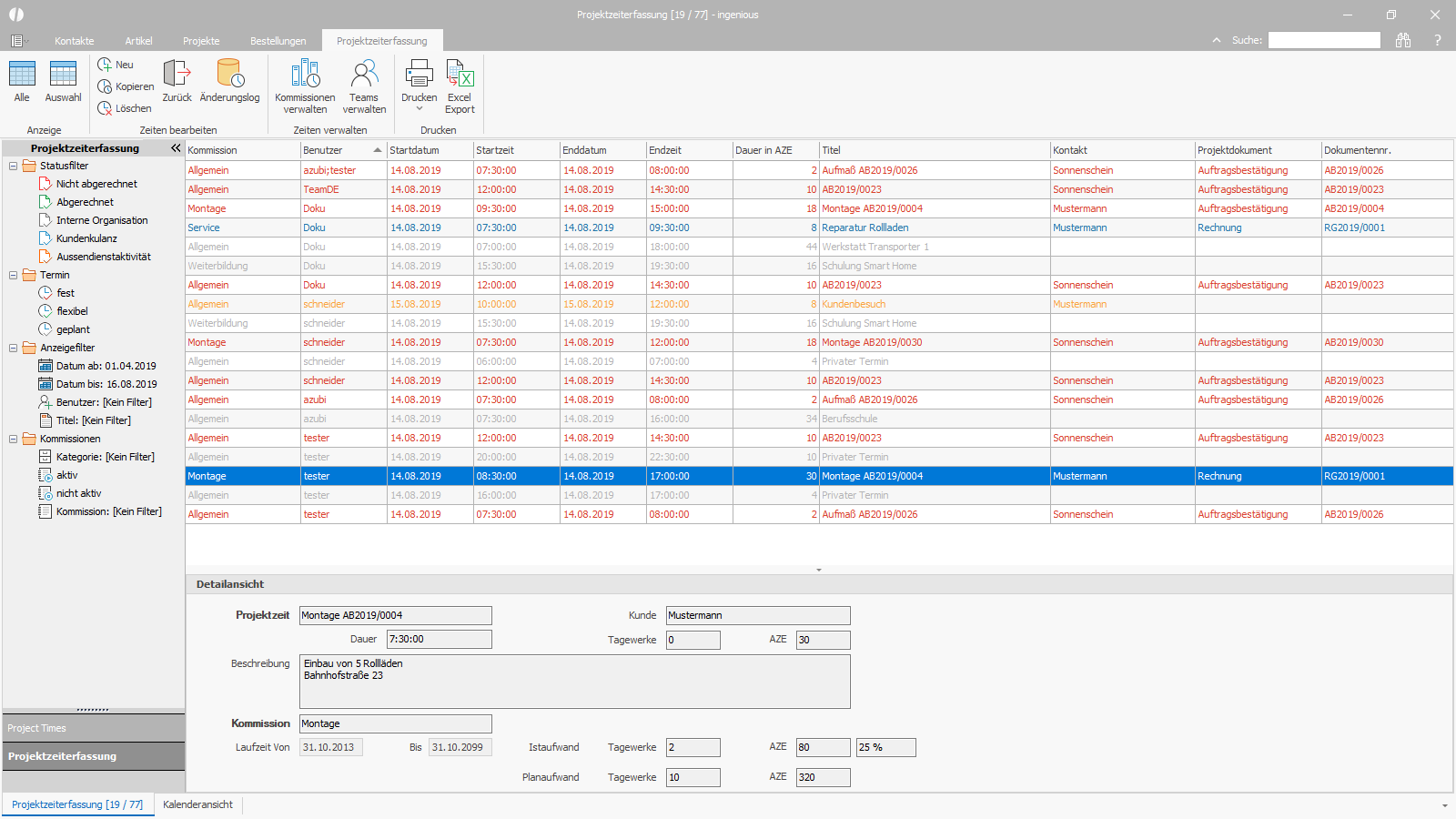This screenshot has height=819, width=1456.
Task: Click the Kopieren toolbar icon
Action: [x=106, y=86]
